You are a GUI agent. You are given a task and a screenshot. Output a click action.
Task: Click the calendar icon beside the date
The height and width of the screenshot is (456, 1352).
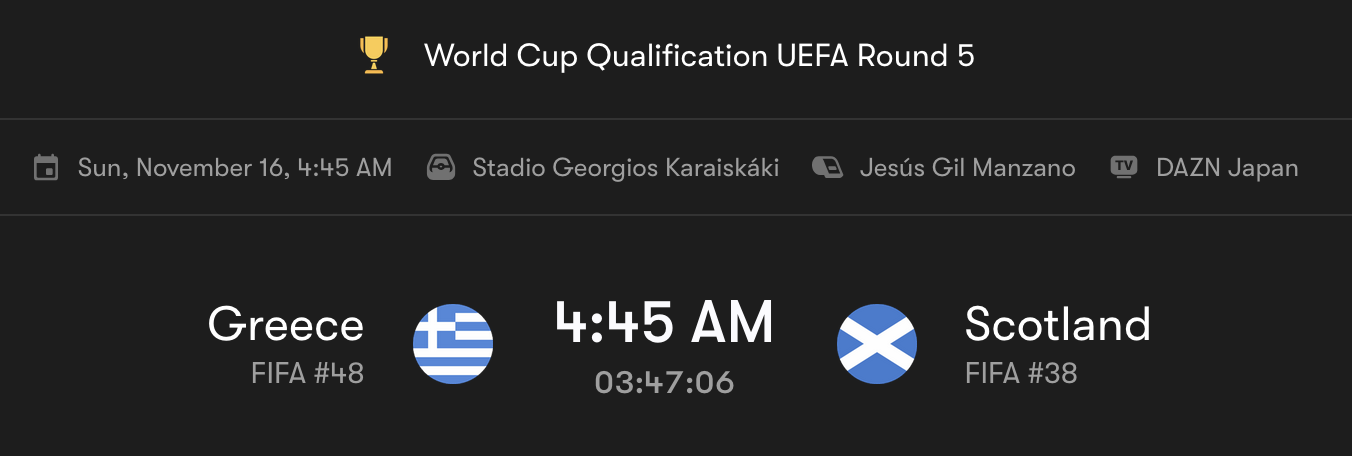pos(46,168)
